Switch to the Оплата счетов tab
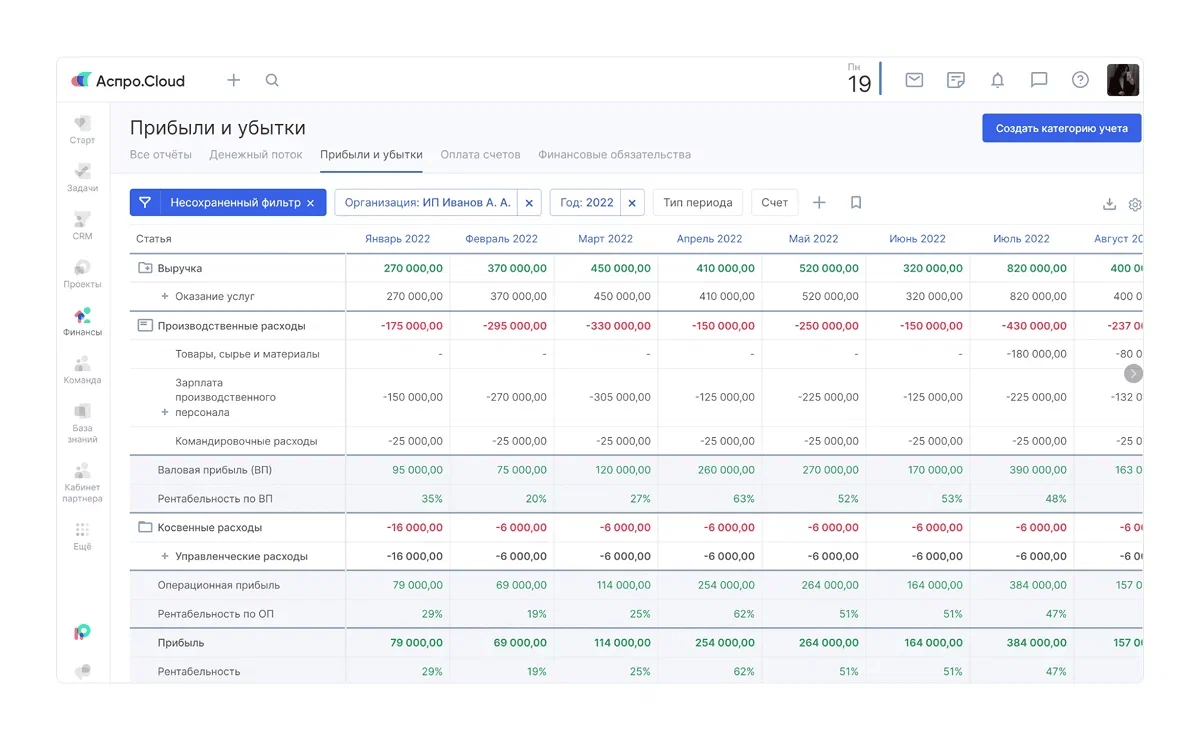 [480, 155]
